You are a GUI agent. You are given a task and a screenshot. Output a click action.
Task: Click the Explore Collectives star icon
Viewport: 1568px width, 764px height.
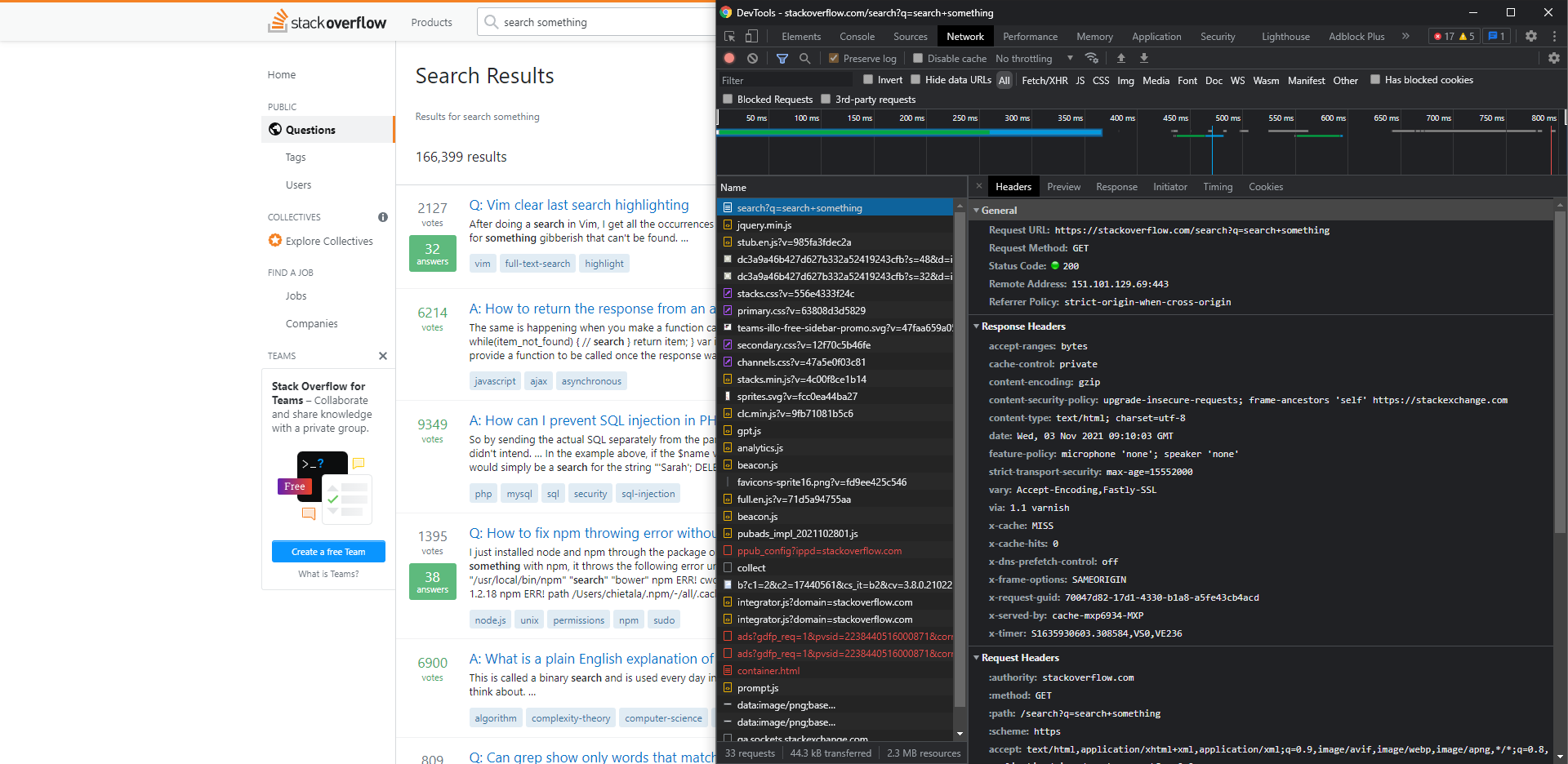pos(275,240)
